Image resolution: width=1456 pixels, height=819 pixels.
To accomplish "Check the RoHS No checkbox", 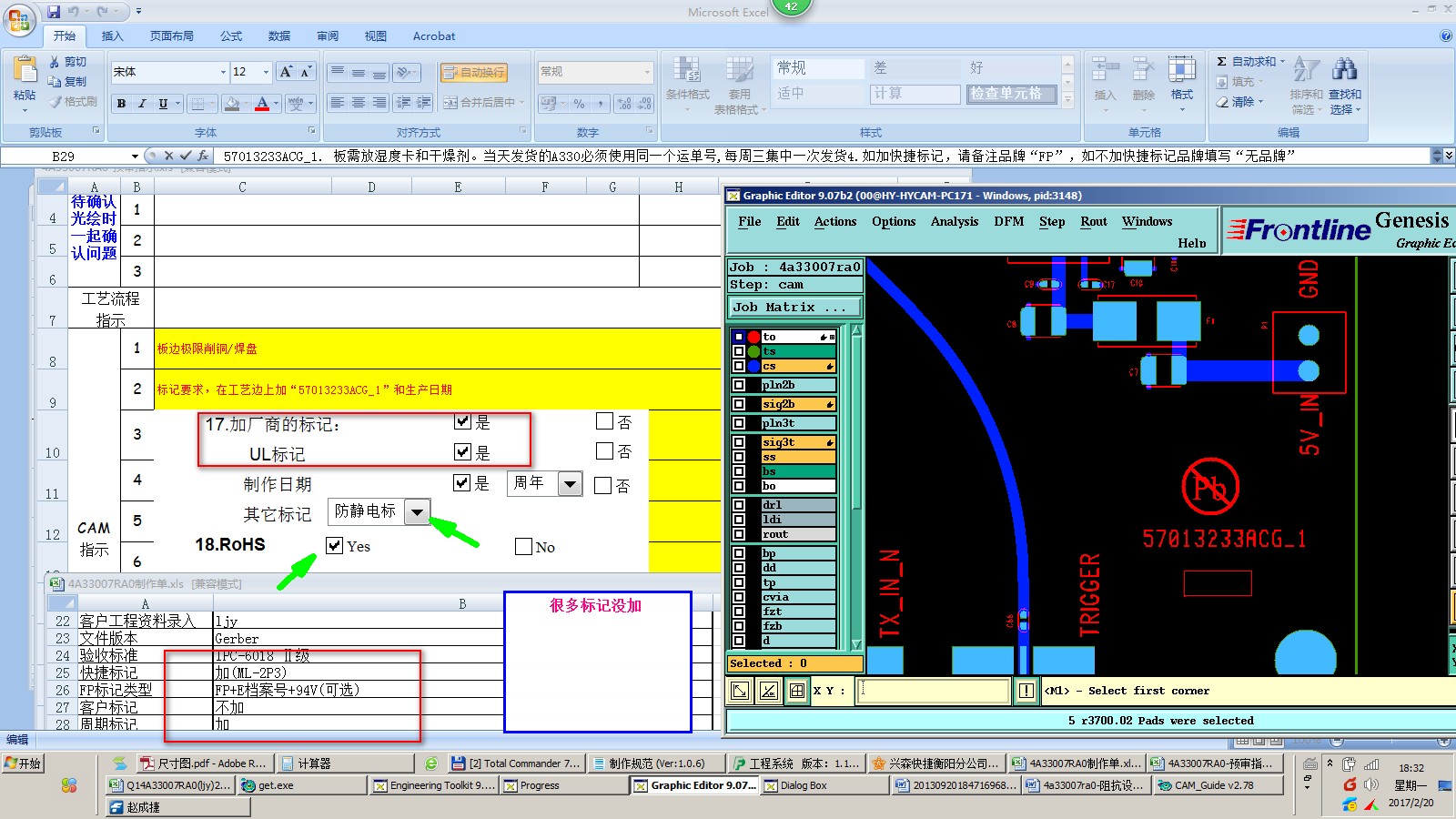I will tap(523, 546).
